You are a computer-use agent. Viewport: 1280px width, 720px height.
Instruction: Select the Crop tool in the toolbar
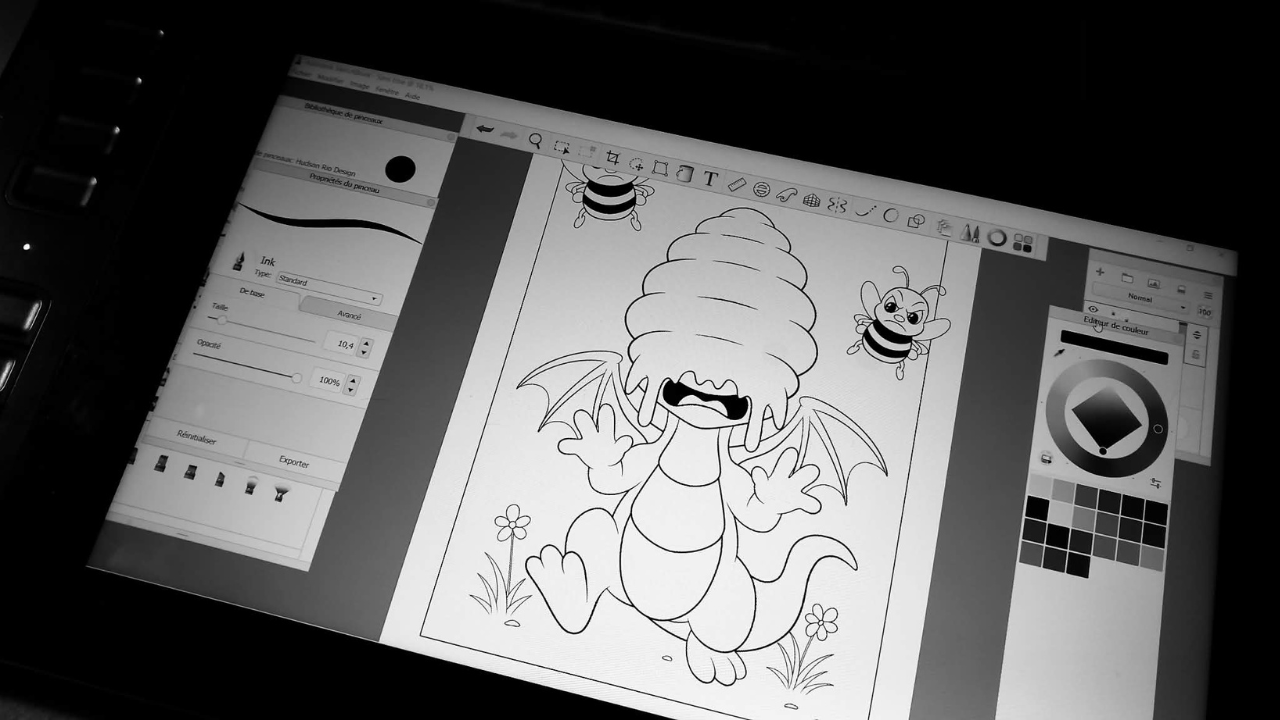pos(613,158)
